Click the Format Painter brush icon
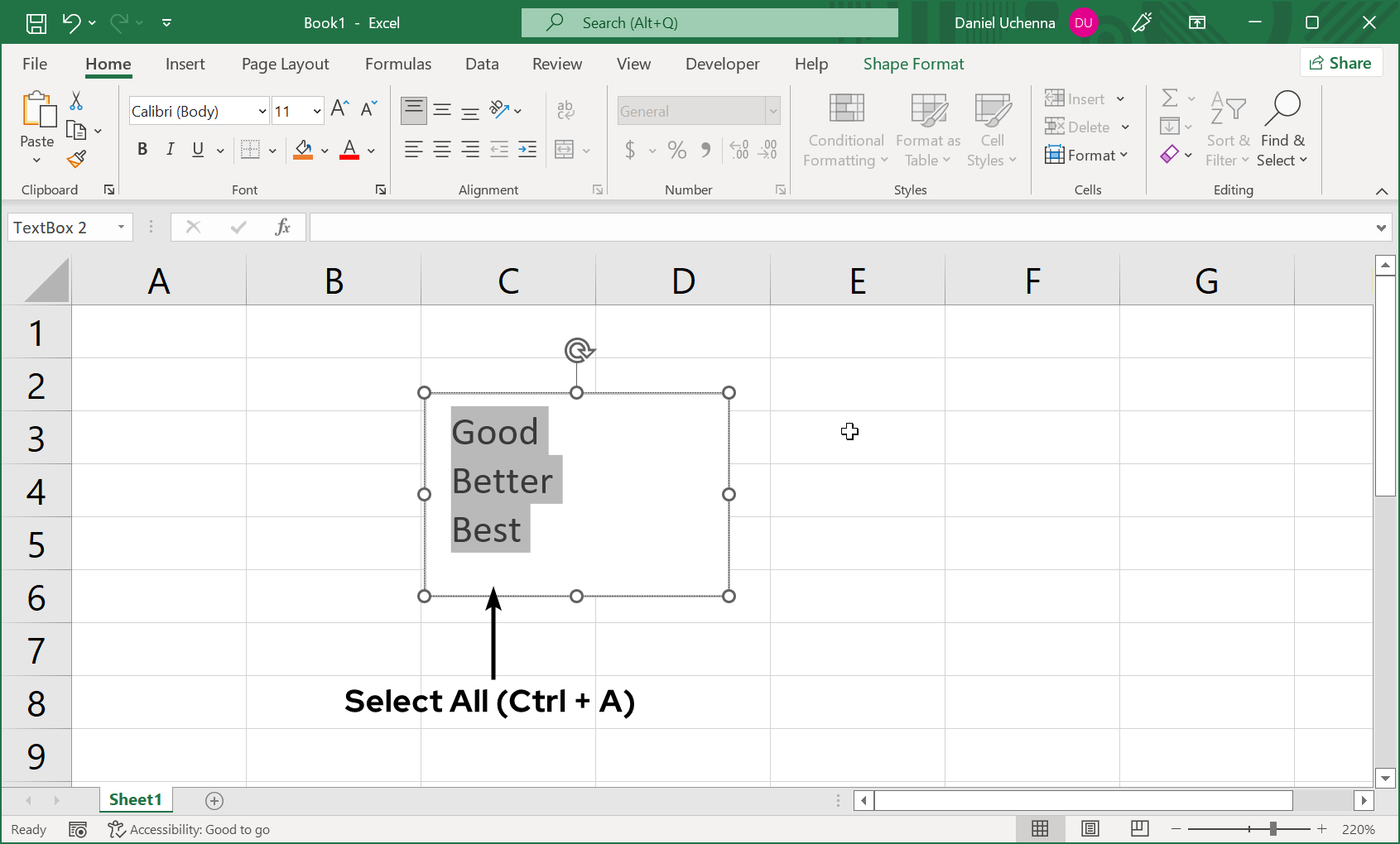The height and width of the screenshot is (844, 1400). (77, 159)
